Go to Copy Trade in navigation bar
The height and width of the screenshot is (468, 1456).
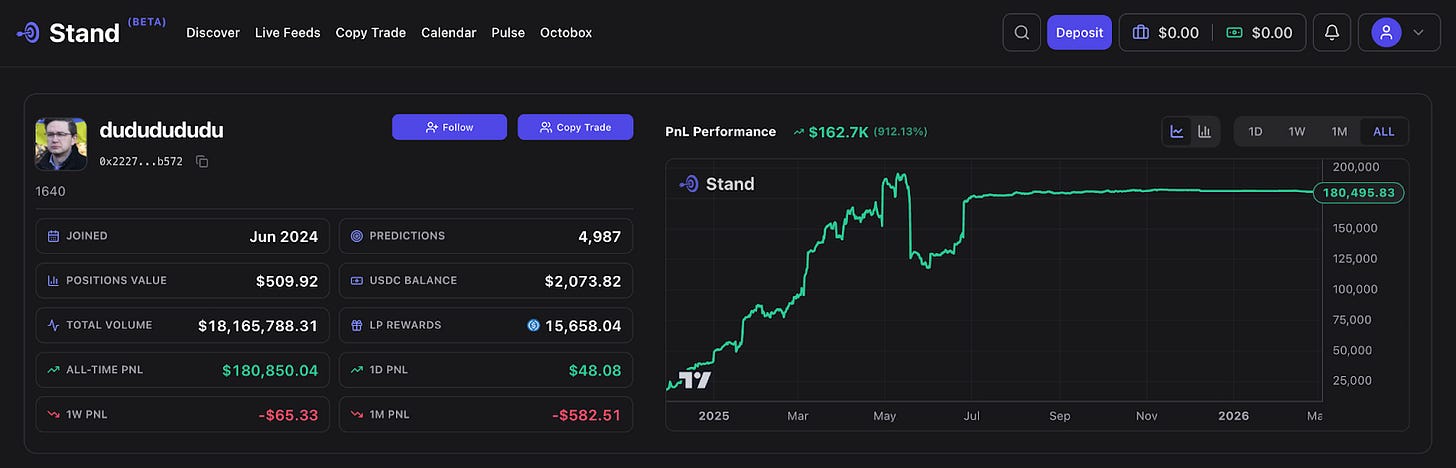coord(371,32)
